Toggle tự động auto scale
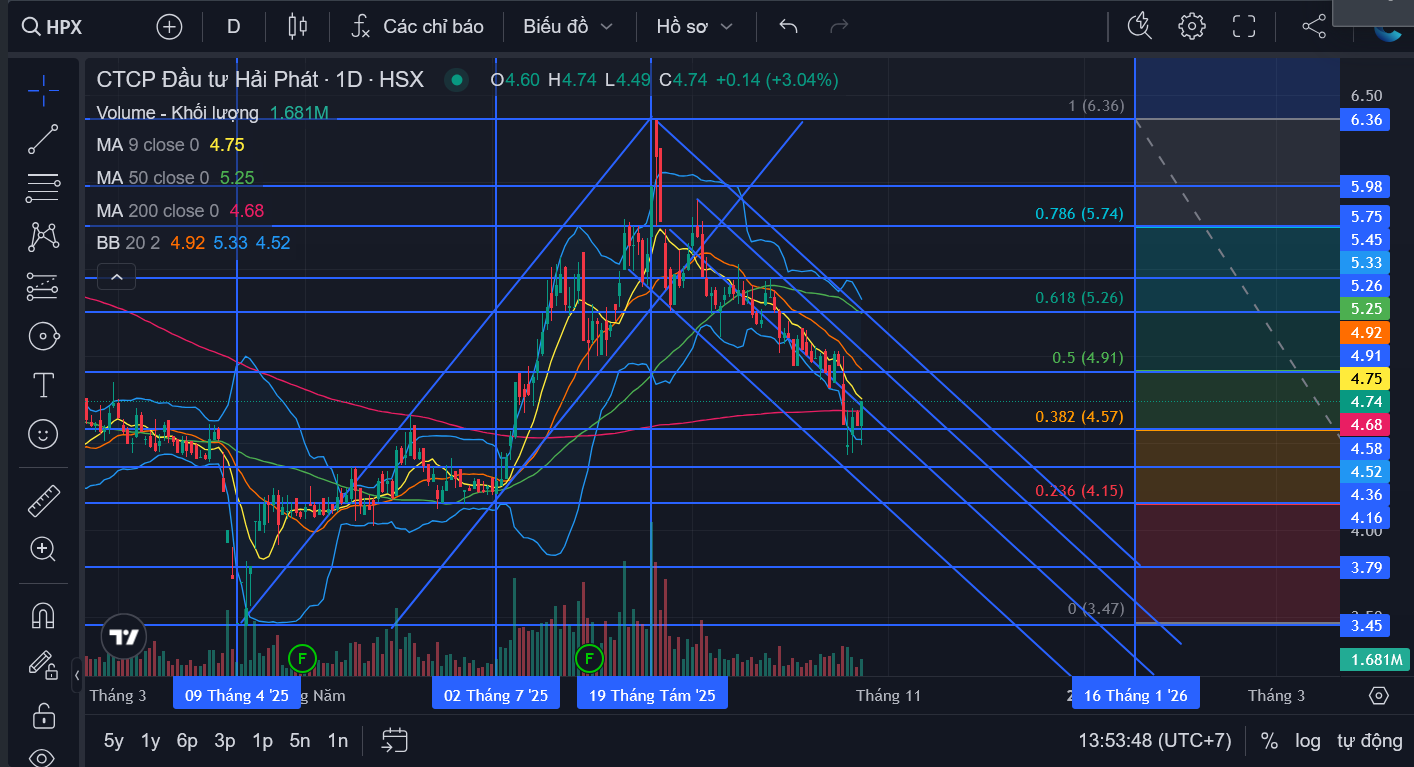Viewport: 1414px width, 767px height. coord(1369,741)
